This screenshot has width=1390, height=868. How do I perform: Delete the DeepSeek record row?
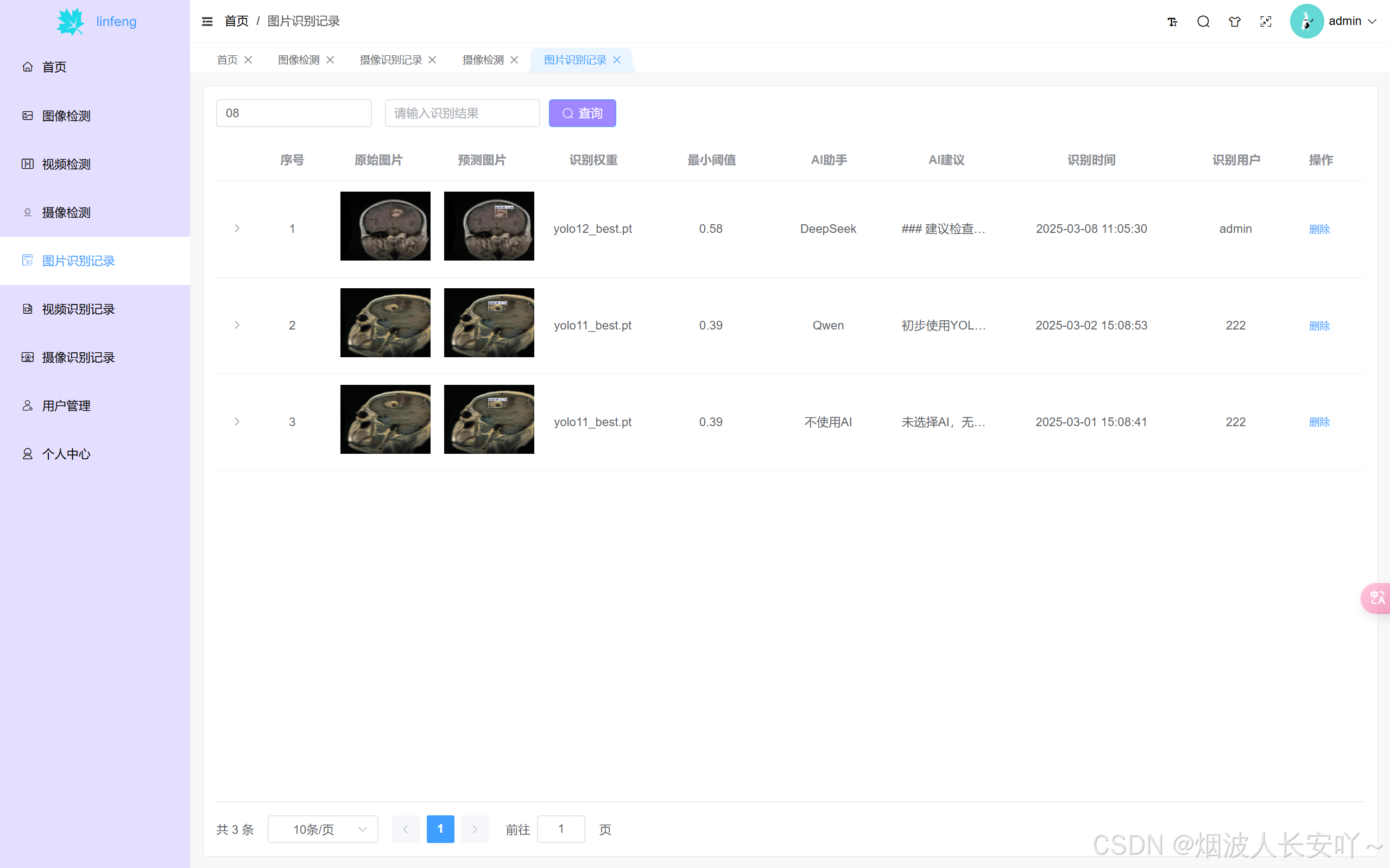click(x=1319, y=229)
